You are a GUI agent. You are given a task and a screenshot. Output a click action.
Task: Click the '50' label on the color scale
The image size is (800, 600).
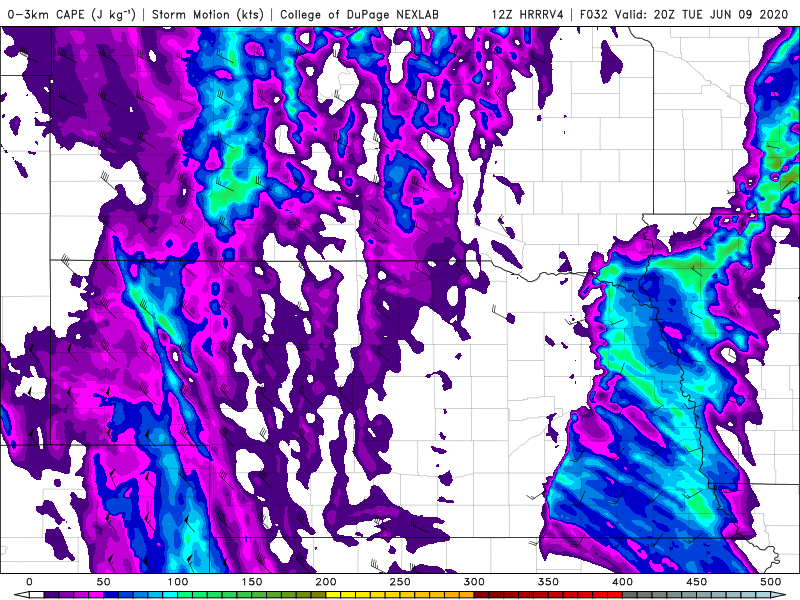(x=103, y=582)
